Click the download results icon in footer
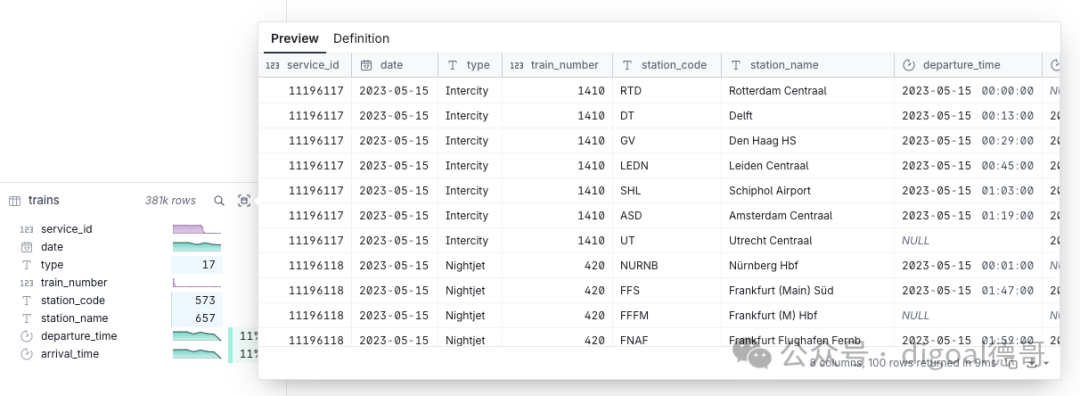Viewport: 1080px width, 396px height. 1032,362
